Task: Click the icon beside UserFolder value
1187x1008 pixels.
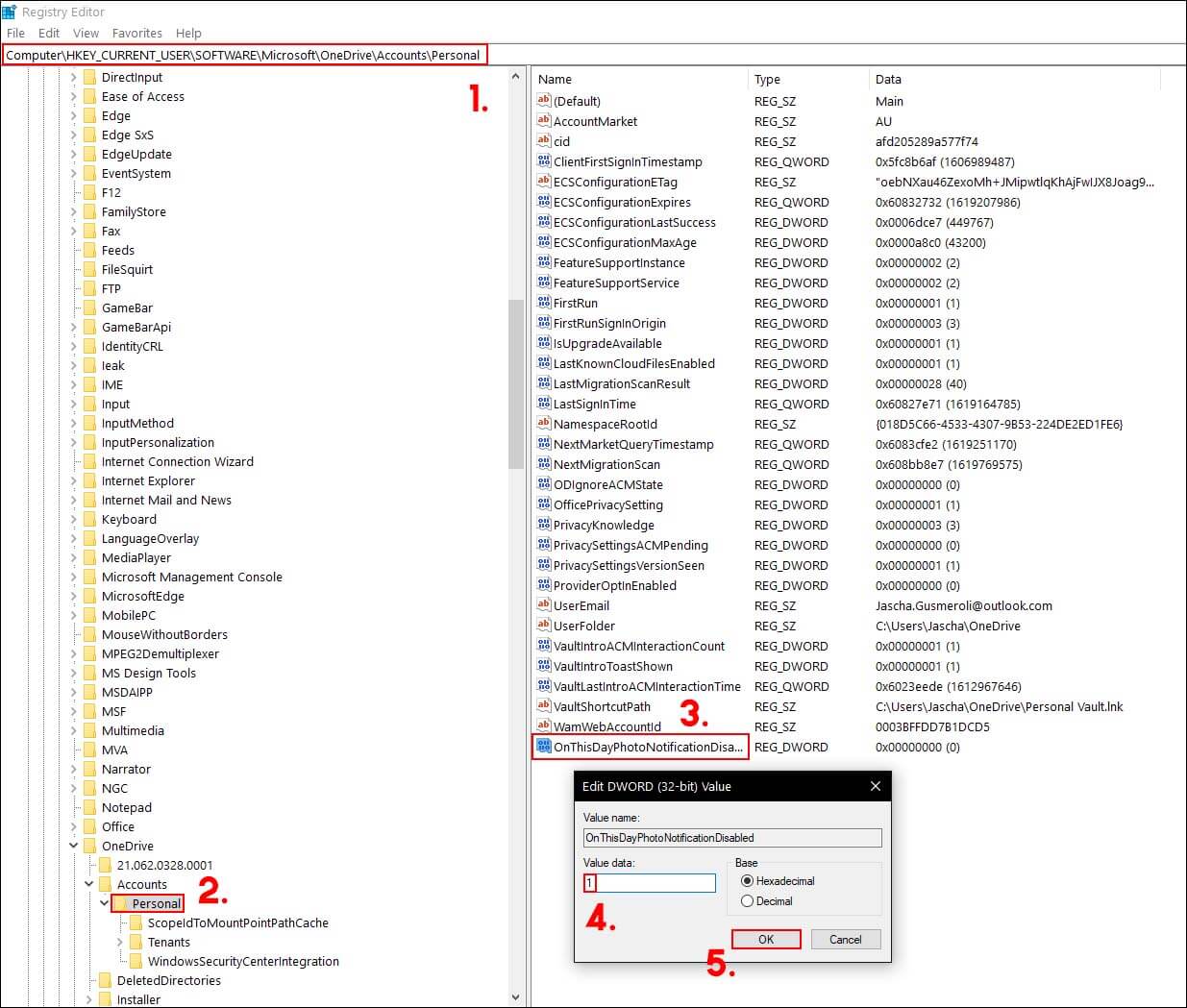Action: pos(544,626)
